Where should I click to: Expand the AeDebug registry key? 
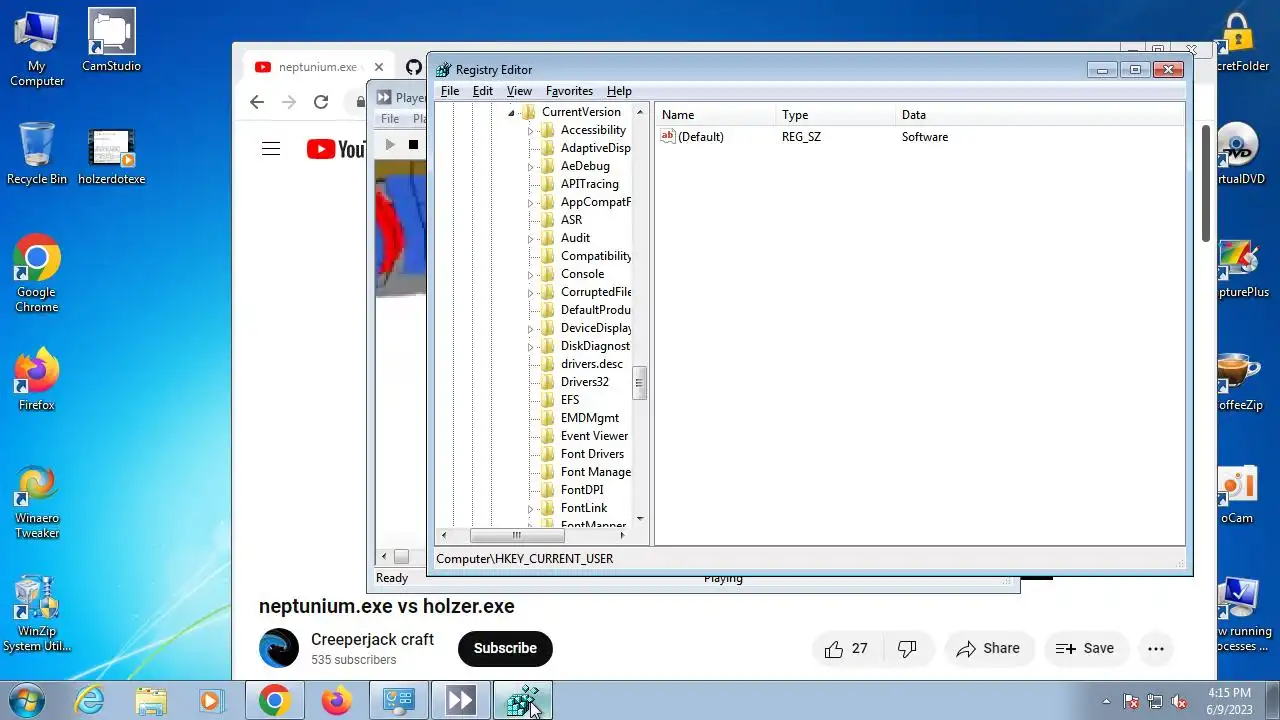[x=531, y=167]
